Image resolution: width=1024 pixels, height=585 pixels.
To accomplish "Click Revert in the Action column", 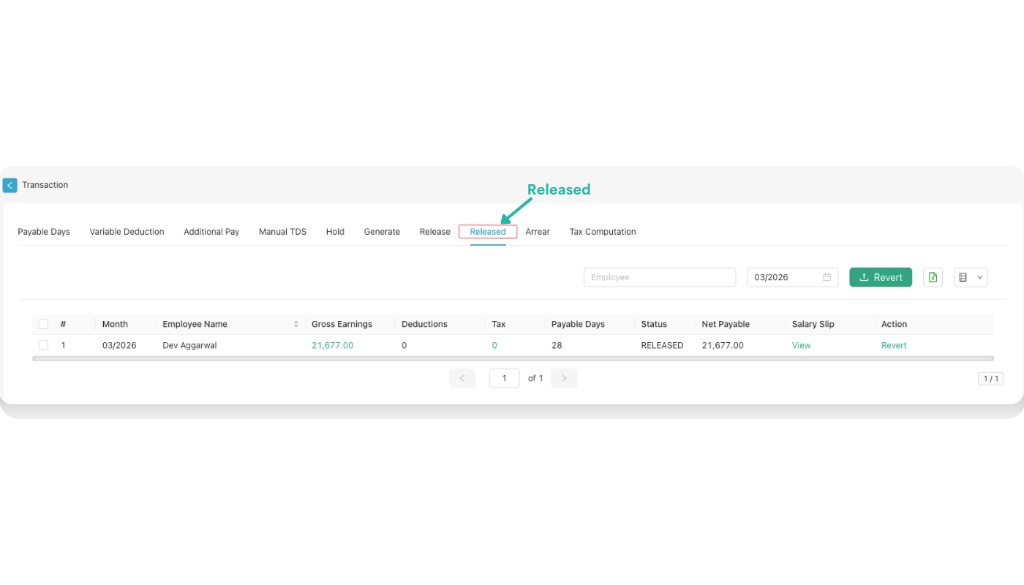I will click(x=893, y=345).
